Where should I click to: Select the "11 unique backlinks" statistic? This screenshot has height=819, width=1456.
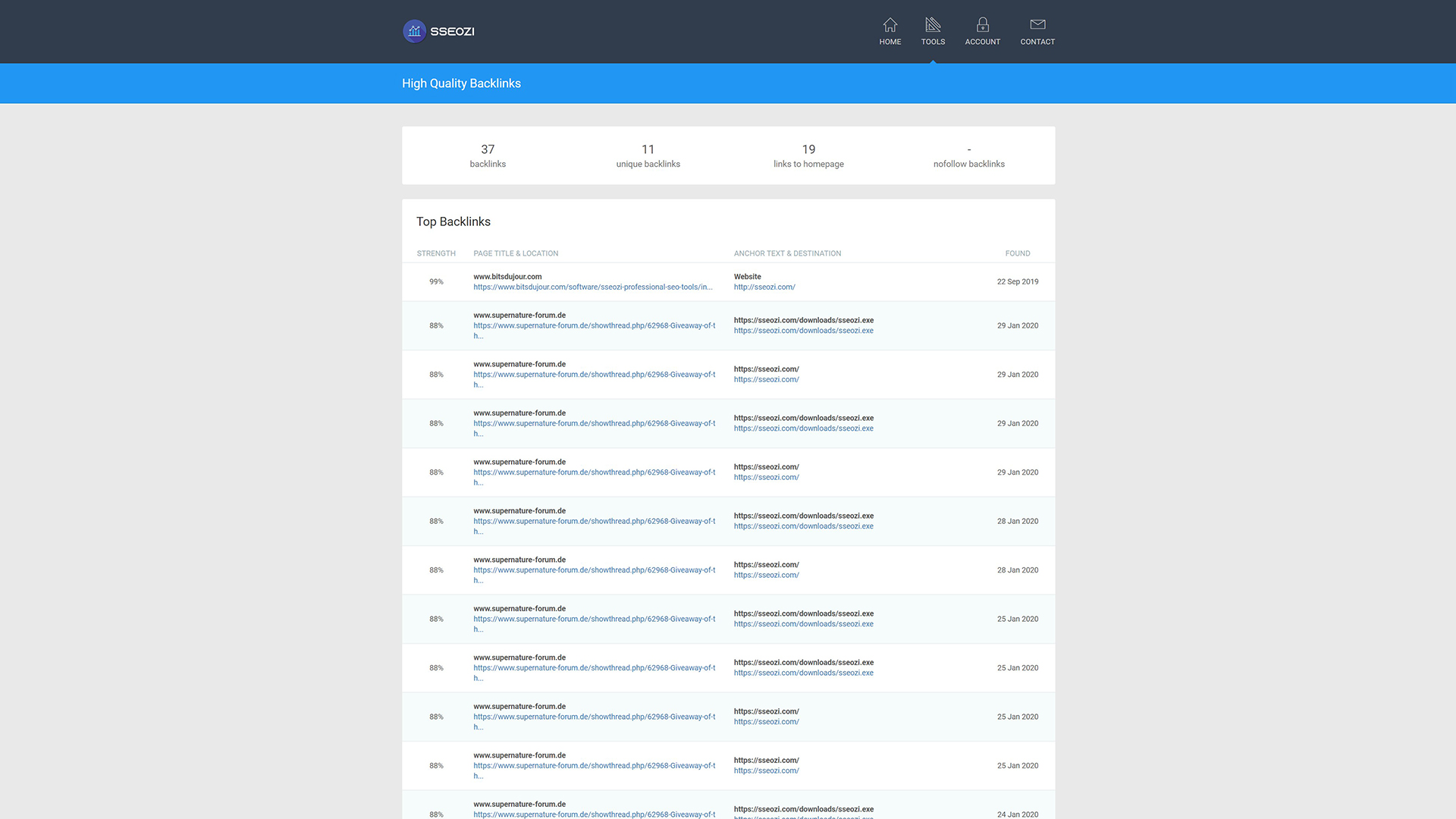648,155
